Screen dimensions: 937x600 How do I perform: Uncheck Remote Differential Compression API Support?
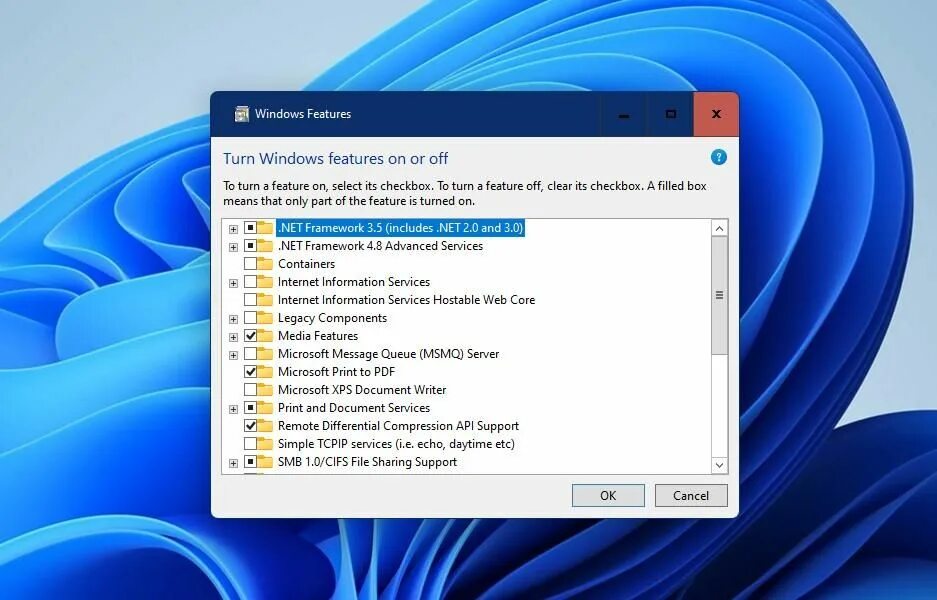tap(250, 425)
